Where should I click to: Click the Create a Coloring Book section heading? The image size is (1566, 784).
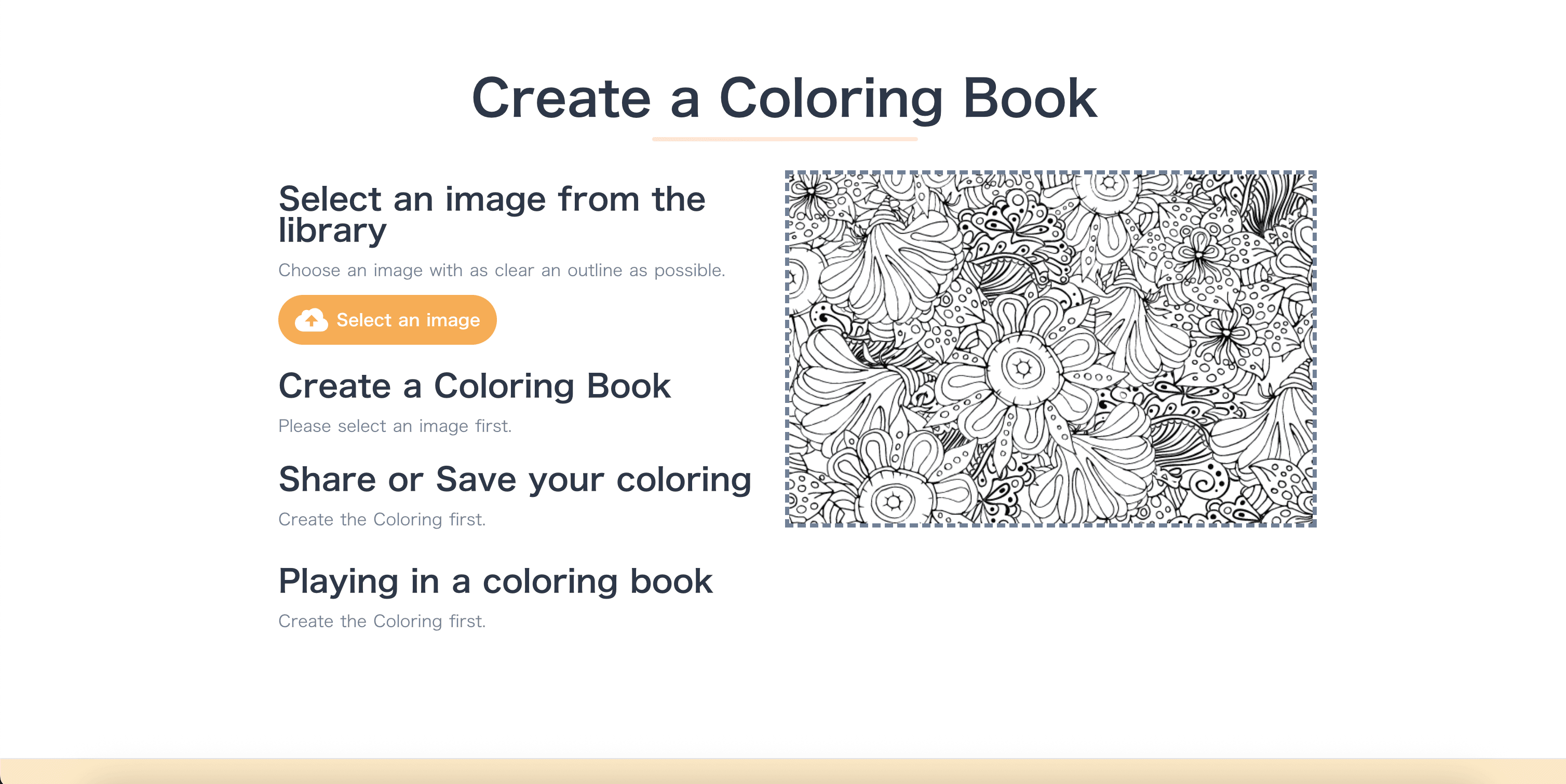click(474, 386)
